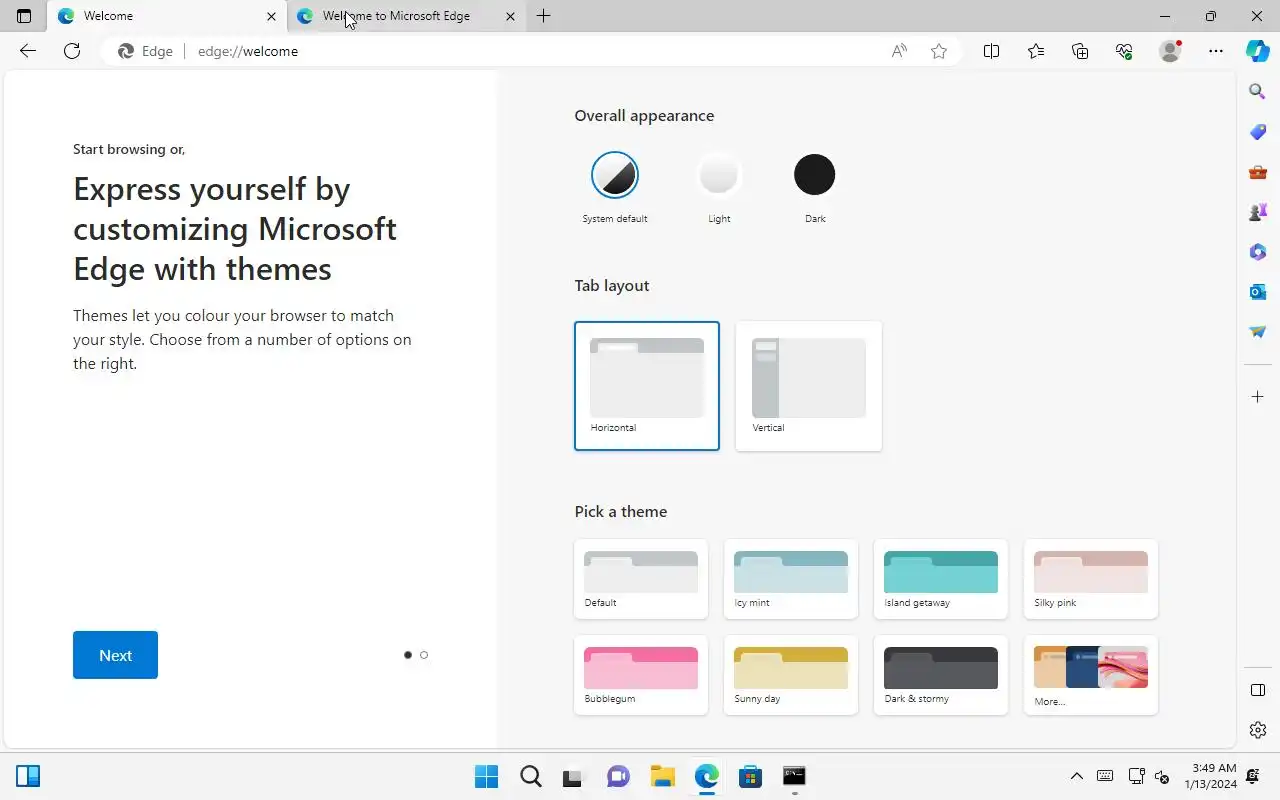
Task: Open the profile avatar icon
Action: 1170,51
